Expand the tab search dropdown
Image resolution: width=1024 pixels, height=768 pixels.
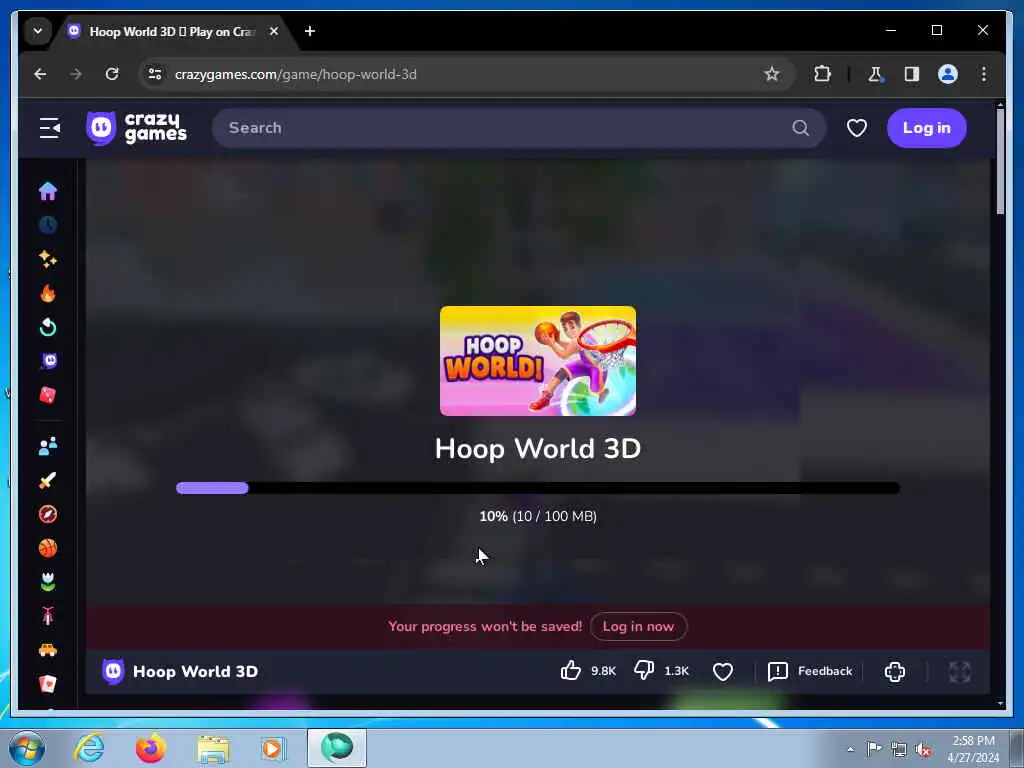[x=38, y=31]
